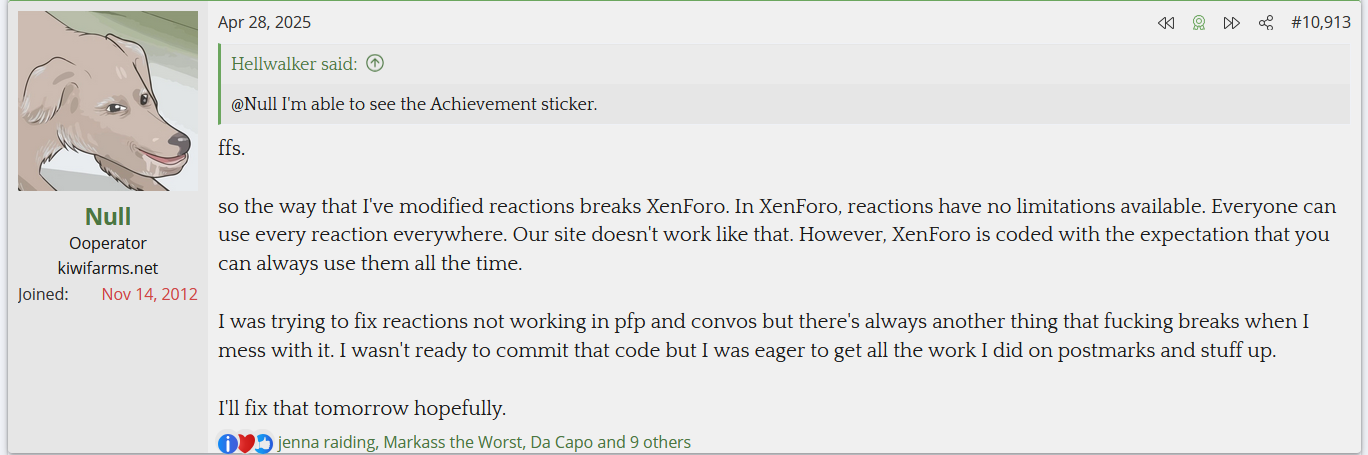This screenshot has height=455, width=1368.
Task: Click the 'Hellwalker said:' quote header
Action: (294, 64)
